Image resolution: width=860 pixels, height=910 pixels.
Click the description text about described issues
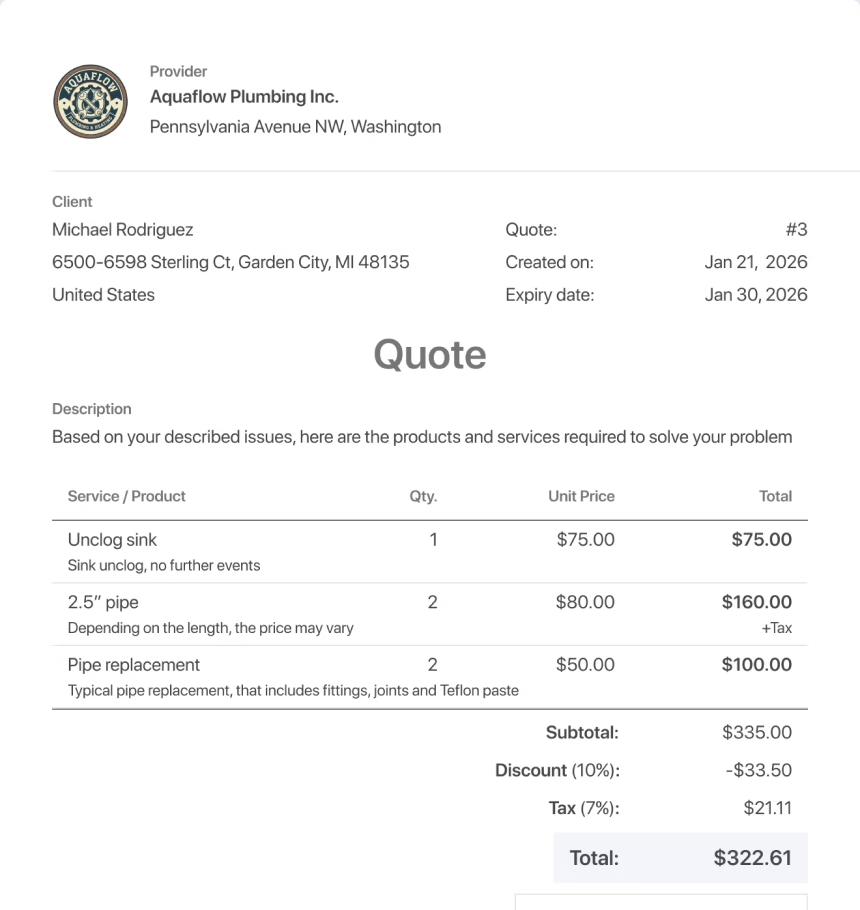tap(421, 437)
